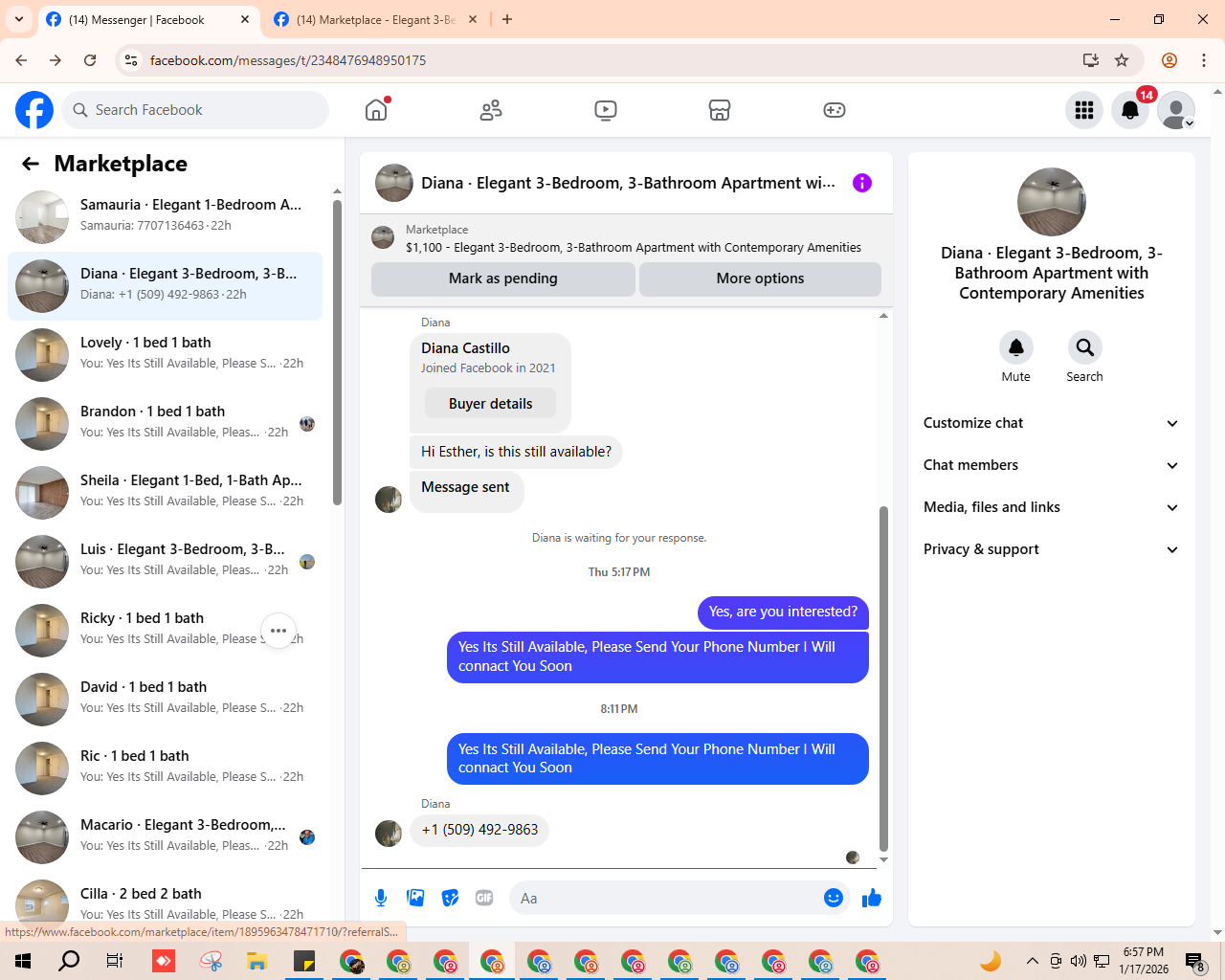Bookmark this page with star icon

pos(1122,60)
